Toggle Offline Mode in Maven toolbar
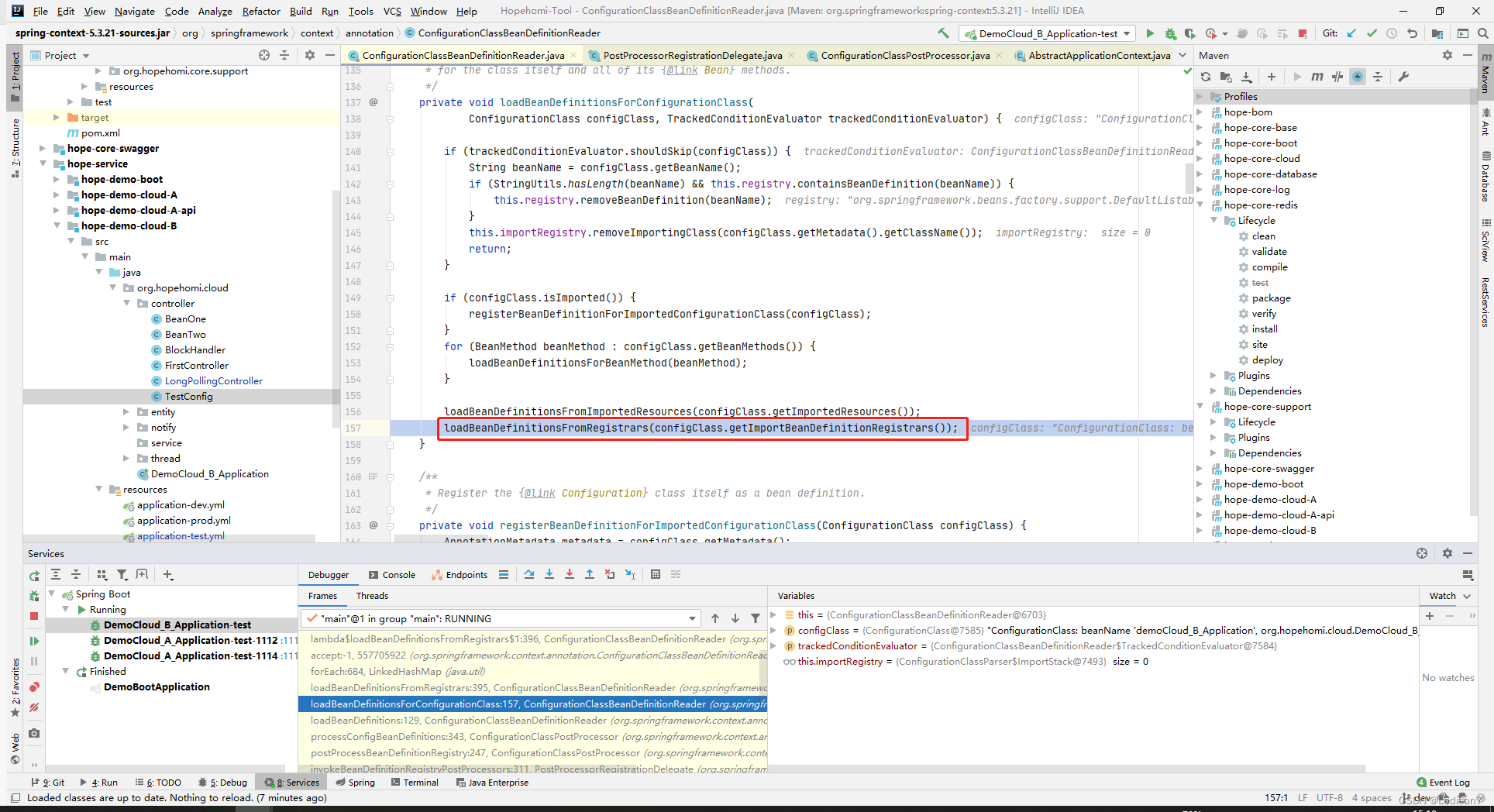 1337,77
